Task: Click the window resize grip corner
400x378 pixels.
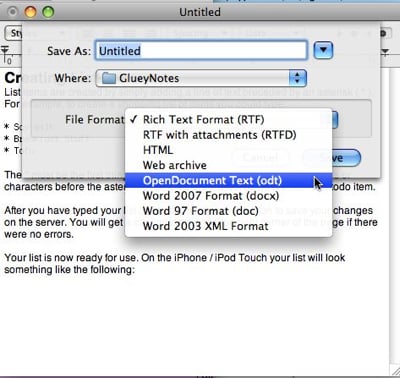Action: [x=395, y=370]
